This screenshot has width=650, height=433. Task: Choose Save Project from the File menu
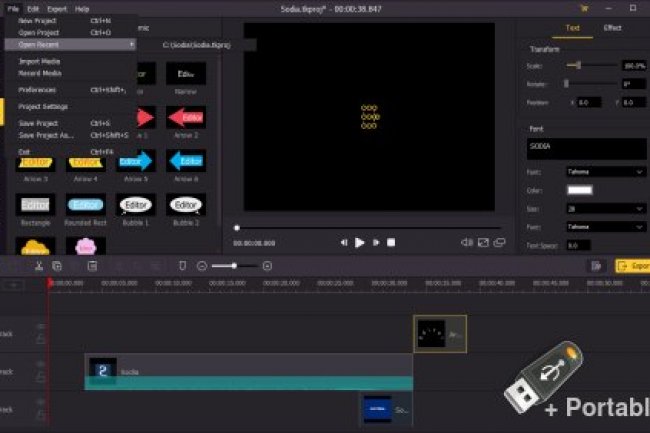point(70,123)
